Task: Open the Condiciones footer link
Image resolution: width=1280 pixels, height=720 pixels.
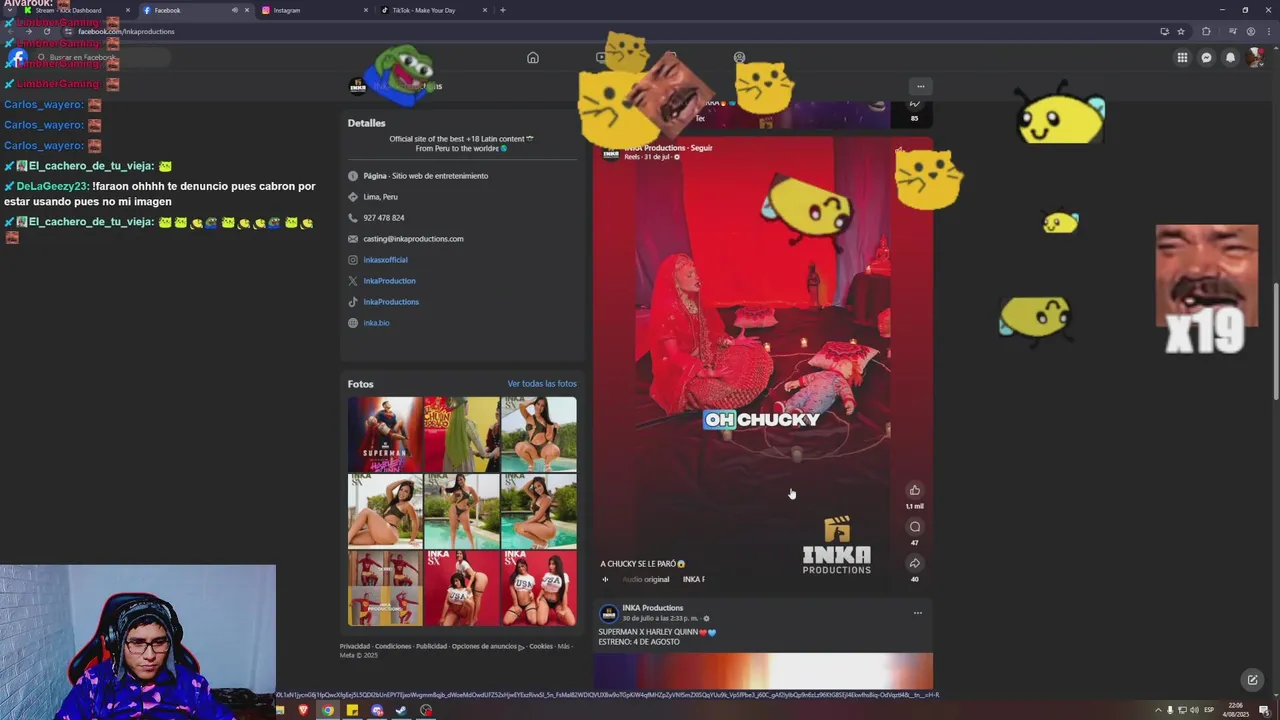Action: click(393, 646)
